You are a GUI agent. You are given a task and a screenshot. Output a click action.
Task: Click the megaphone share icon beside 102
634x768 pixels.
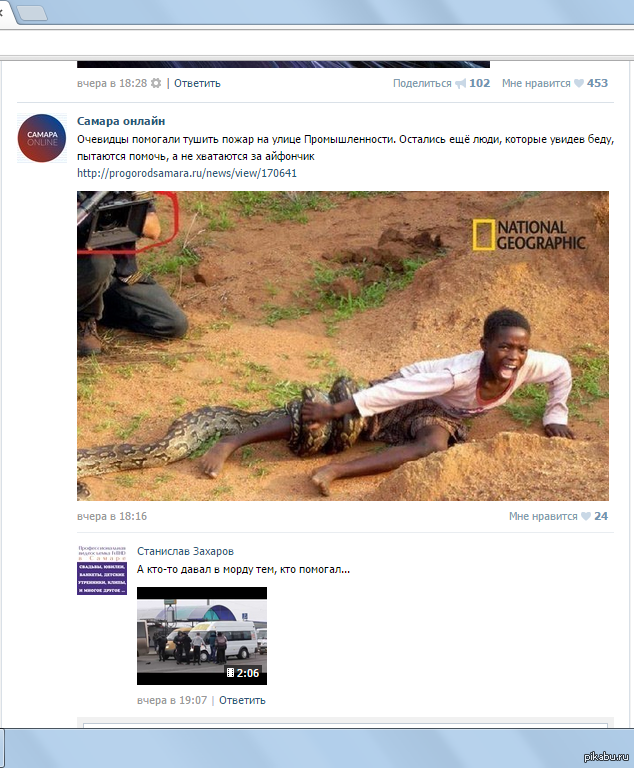click(460, 83)
